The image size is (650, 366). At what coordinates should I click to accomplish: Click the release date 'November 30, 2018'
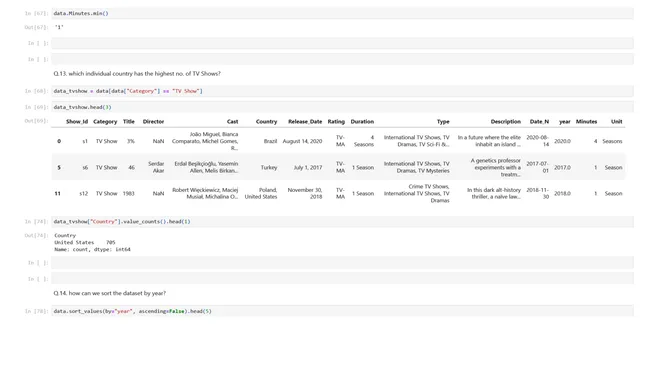(305, 193)
